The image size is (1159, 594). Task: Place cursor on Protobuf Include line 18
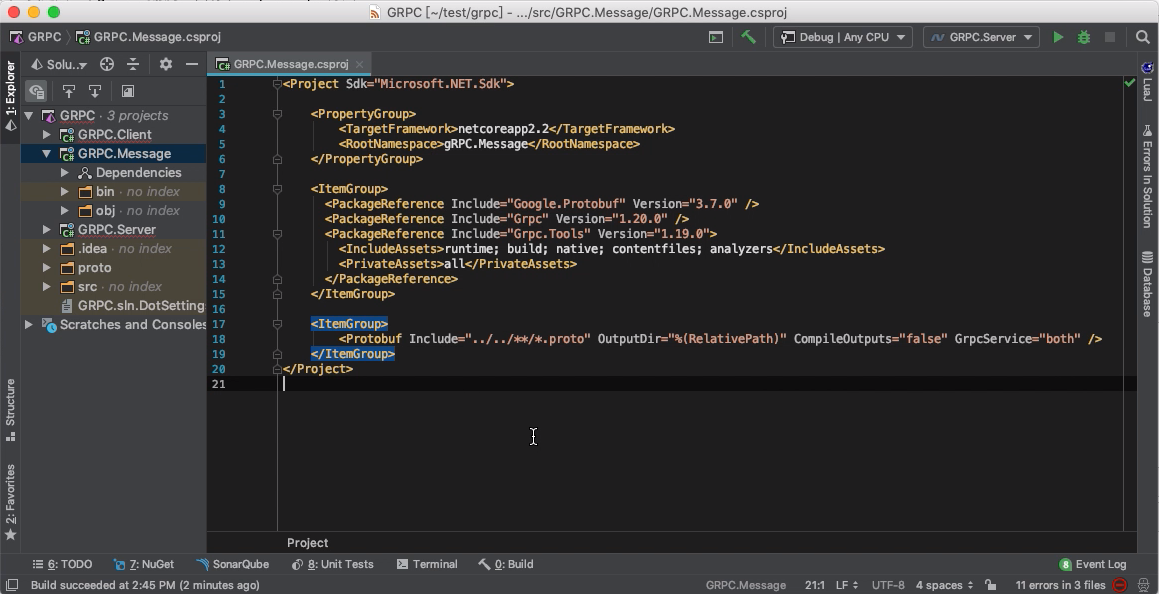[719, 338]
